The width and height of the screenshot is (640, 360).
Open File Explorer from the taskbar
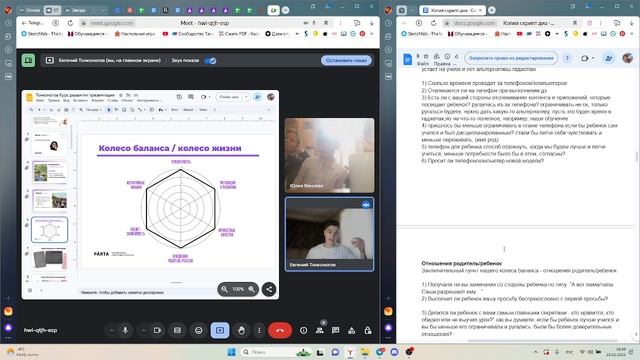click(x=364, y=352)
